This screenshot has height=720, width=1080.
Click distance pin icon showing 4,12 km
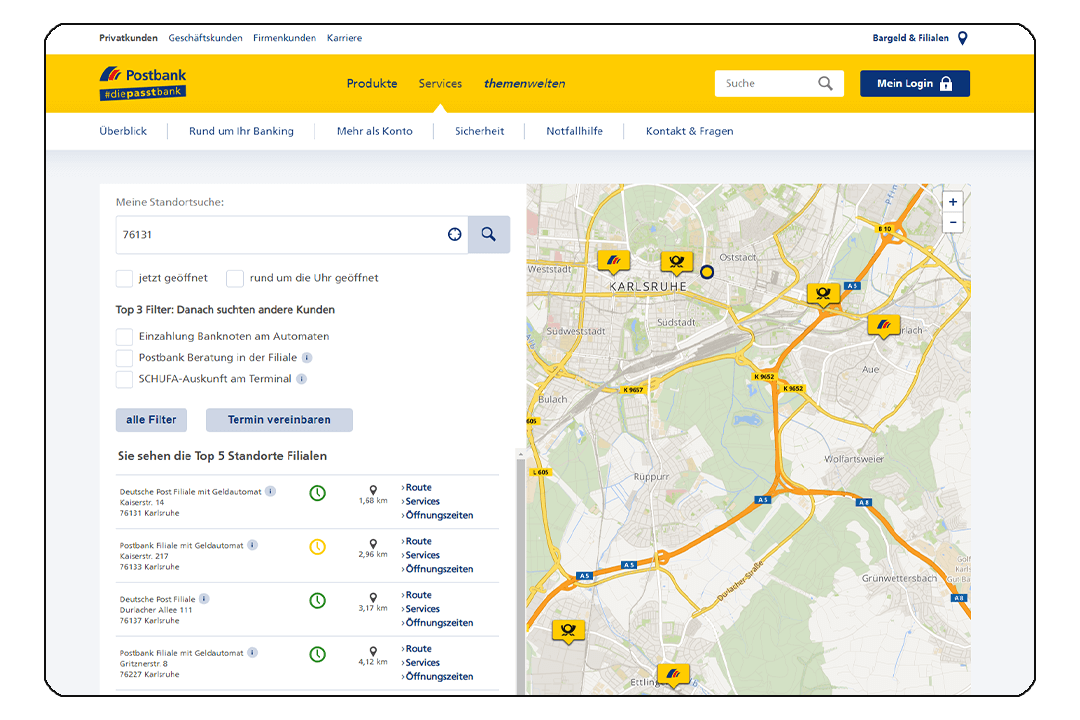[x=373, y=651]
